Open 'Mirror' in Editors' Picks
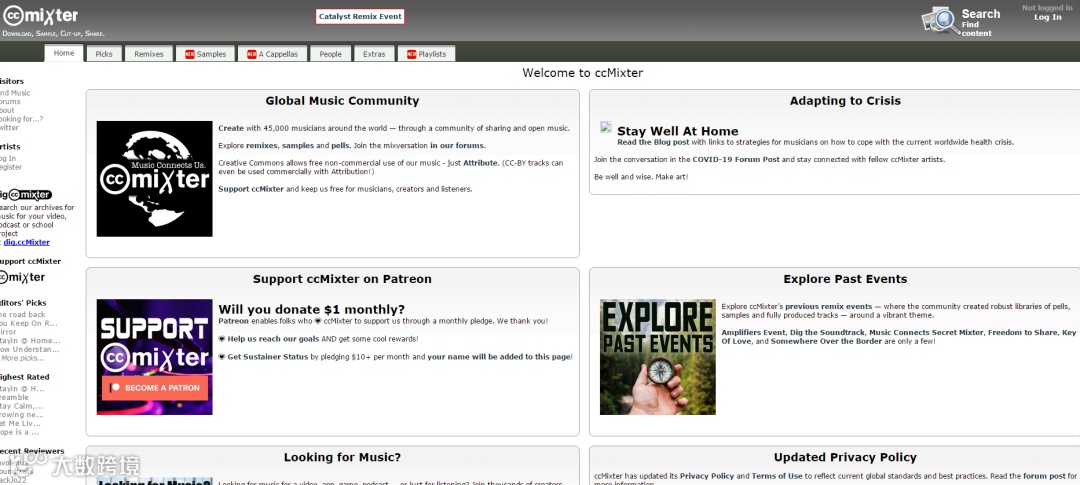1080x485 pixels. tap(8, 332)
